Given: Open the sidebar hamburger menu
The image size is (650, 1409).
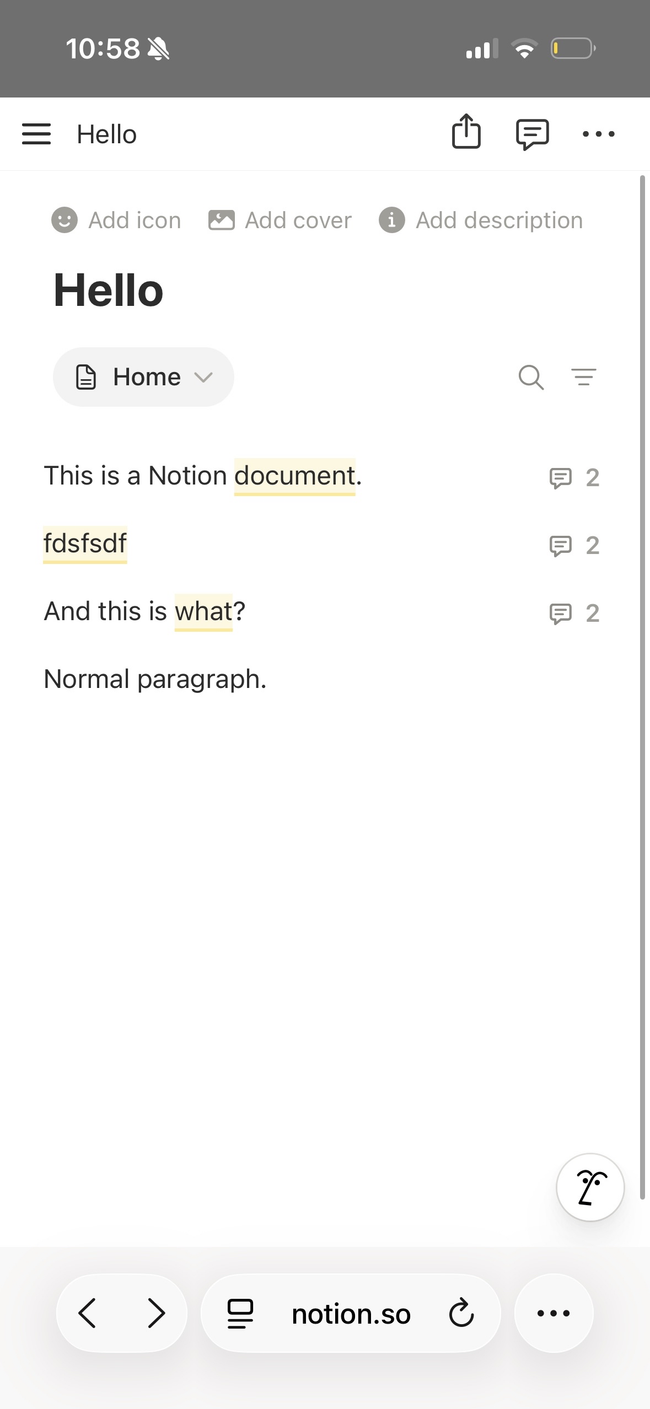Looking at the screenshot, I should click(x=36, y=134).
